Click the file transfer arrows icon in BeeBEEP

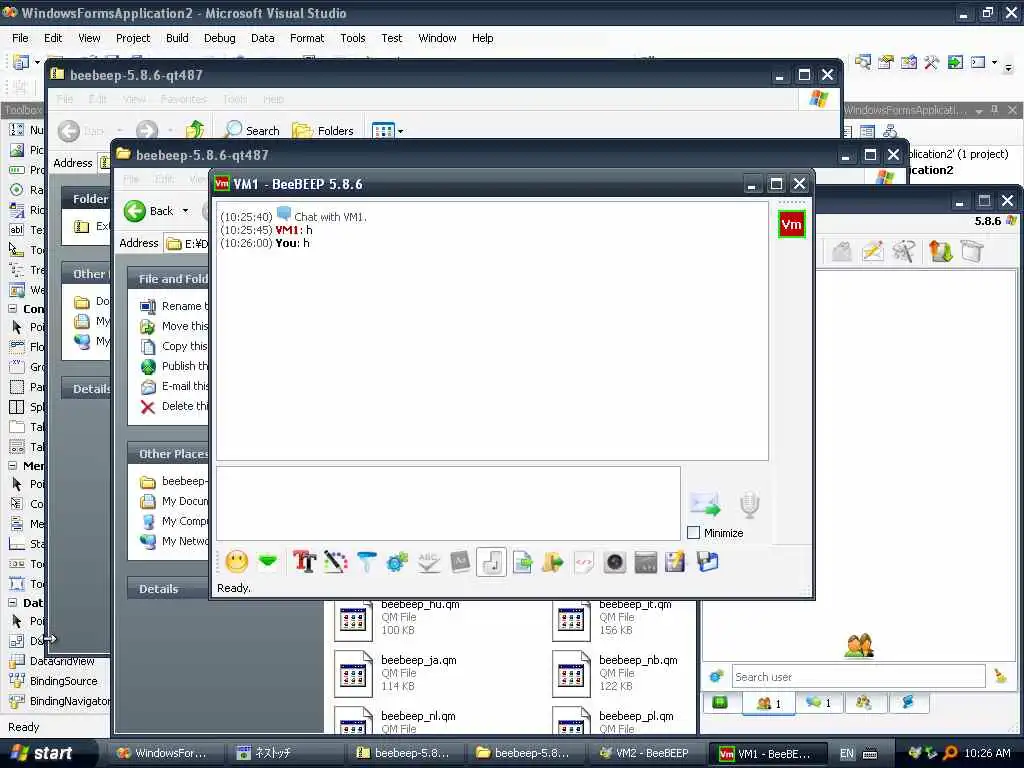click(x=941, y=251)
